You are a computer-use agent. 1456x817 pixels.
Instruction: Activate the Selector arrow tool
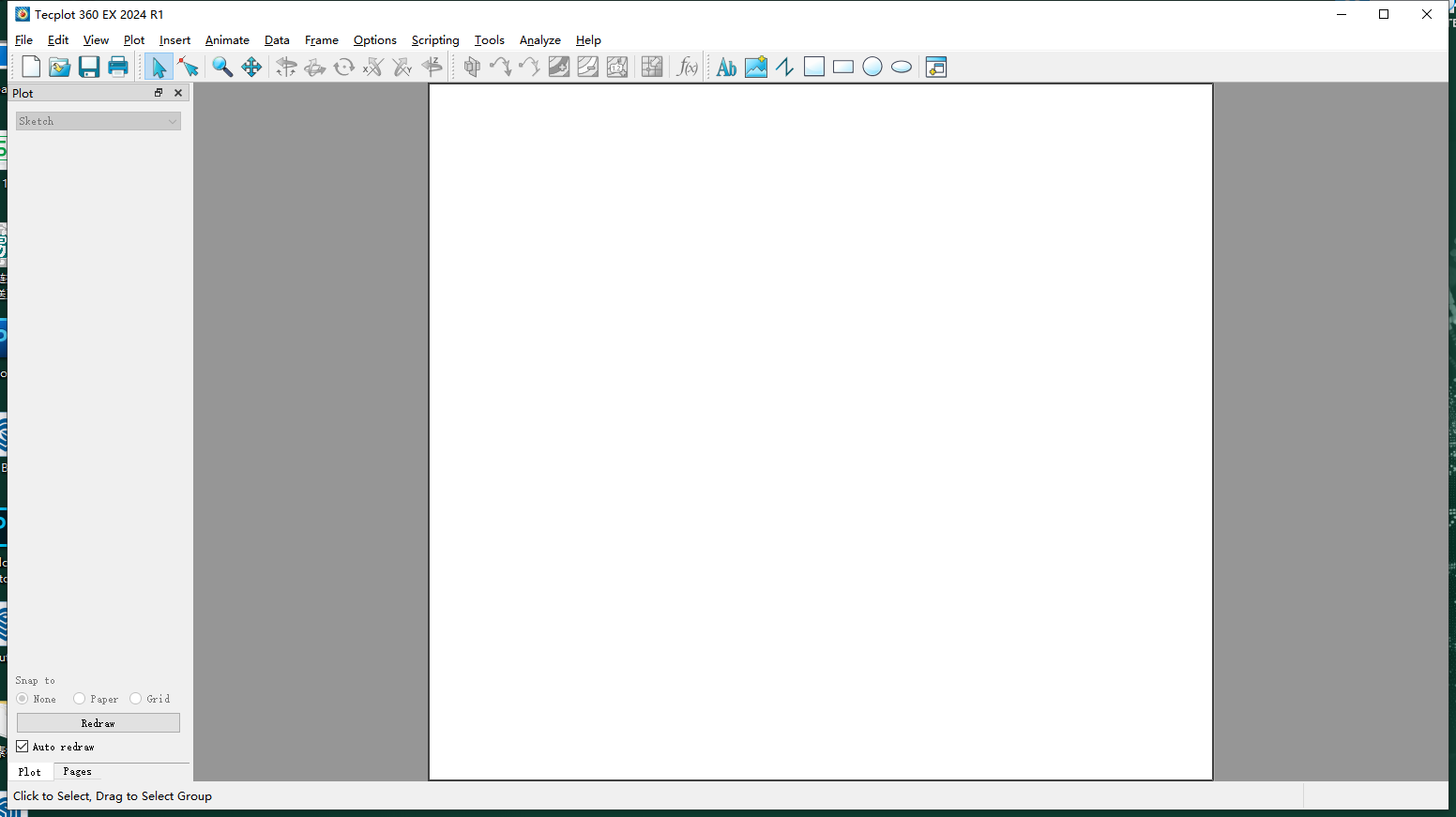point(159,67)
